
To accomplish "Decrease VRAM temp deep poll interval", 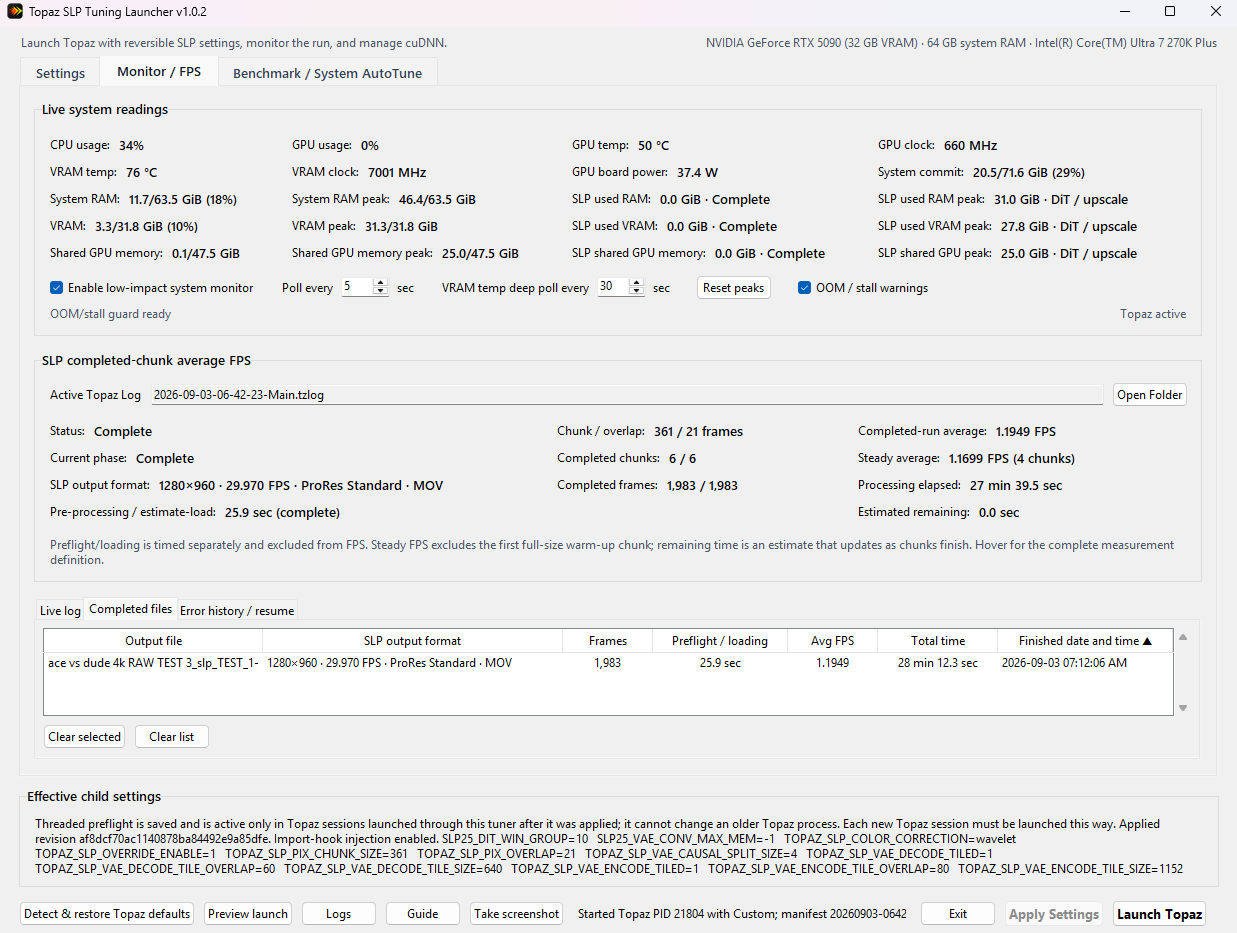I will 637,292.
